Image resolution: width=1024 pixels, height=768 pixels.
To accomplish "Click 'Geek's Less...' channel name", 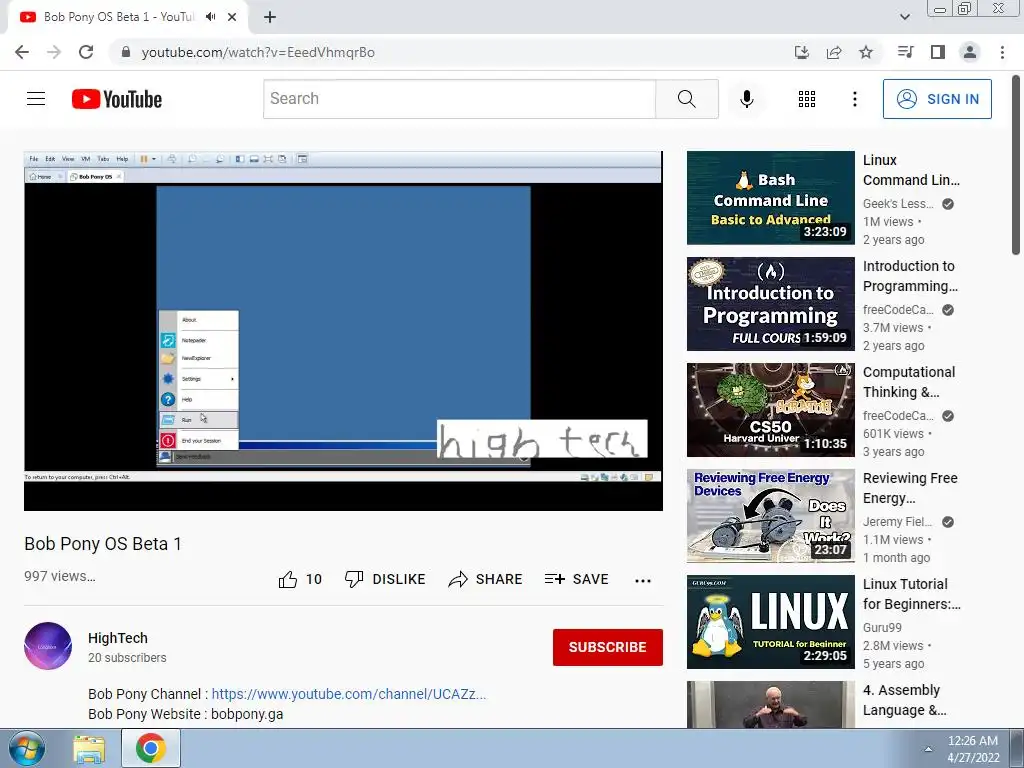I will tap(898, 204).
